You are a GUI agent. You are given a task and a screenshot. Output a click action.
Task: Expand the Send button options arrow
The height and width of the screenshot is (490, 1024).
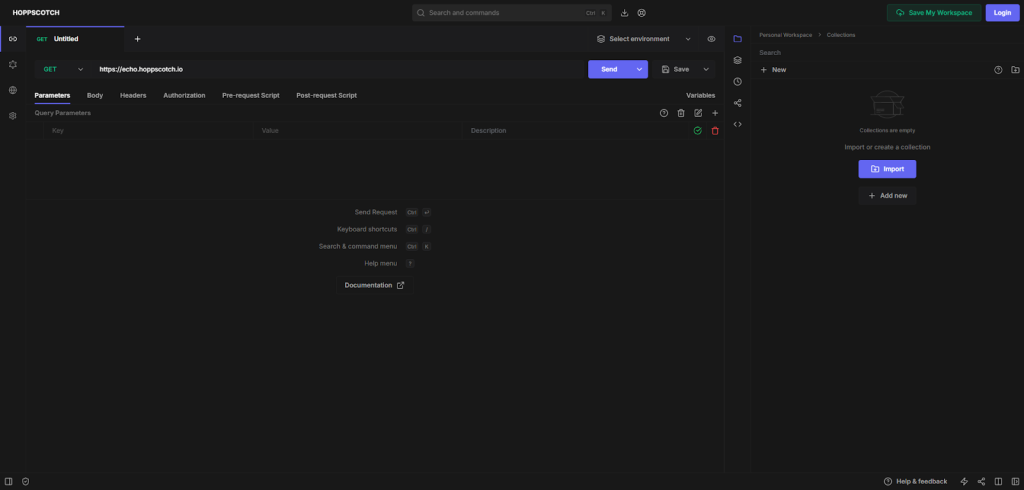point(639,69)
